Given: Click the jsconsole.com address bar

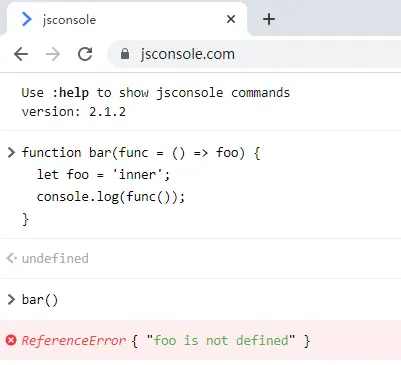Looking at the screenshot, I should (255, 54).
